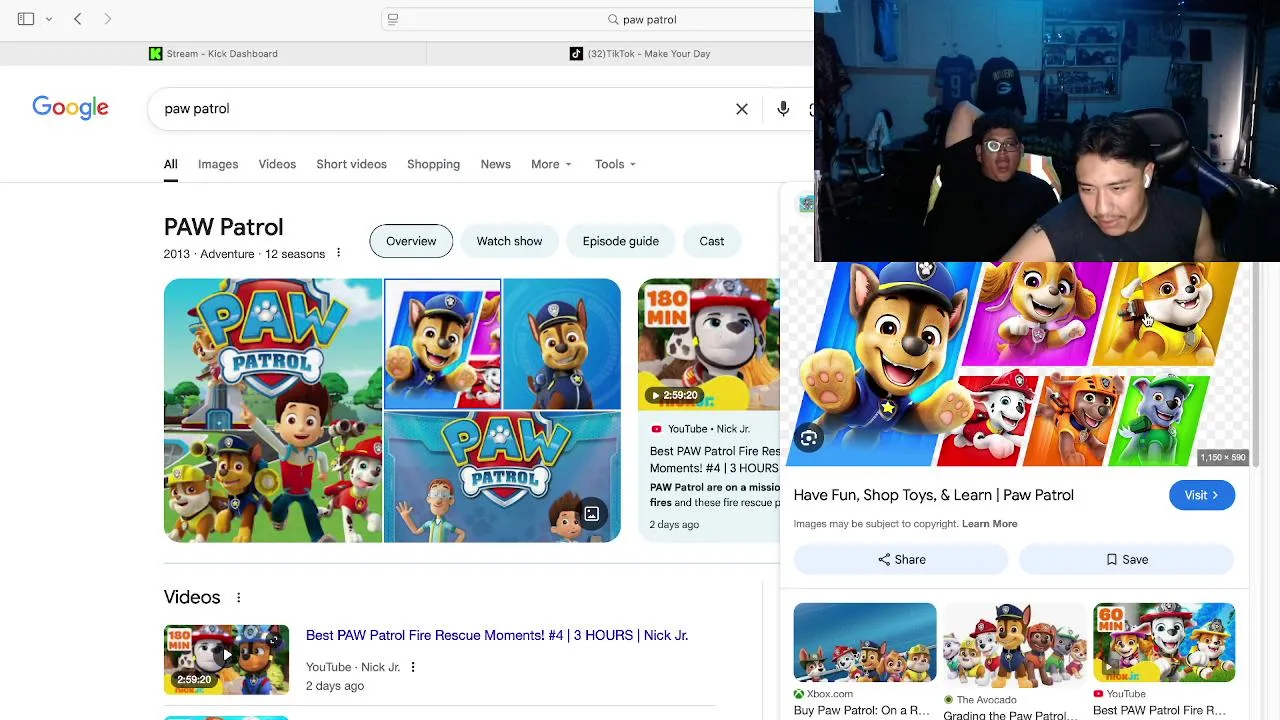
Task: Expand the More dropdown menu
Action: pyautogui.click(x=551, y=164)
